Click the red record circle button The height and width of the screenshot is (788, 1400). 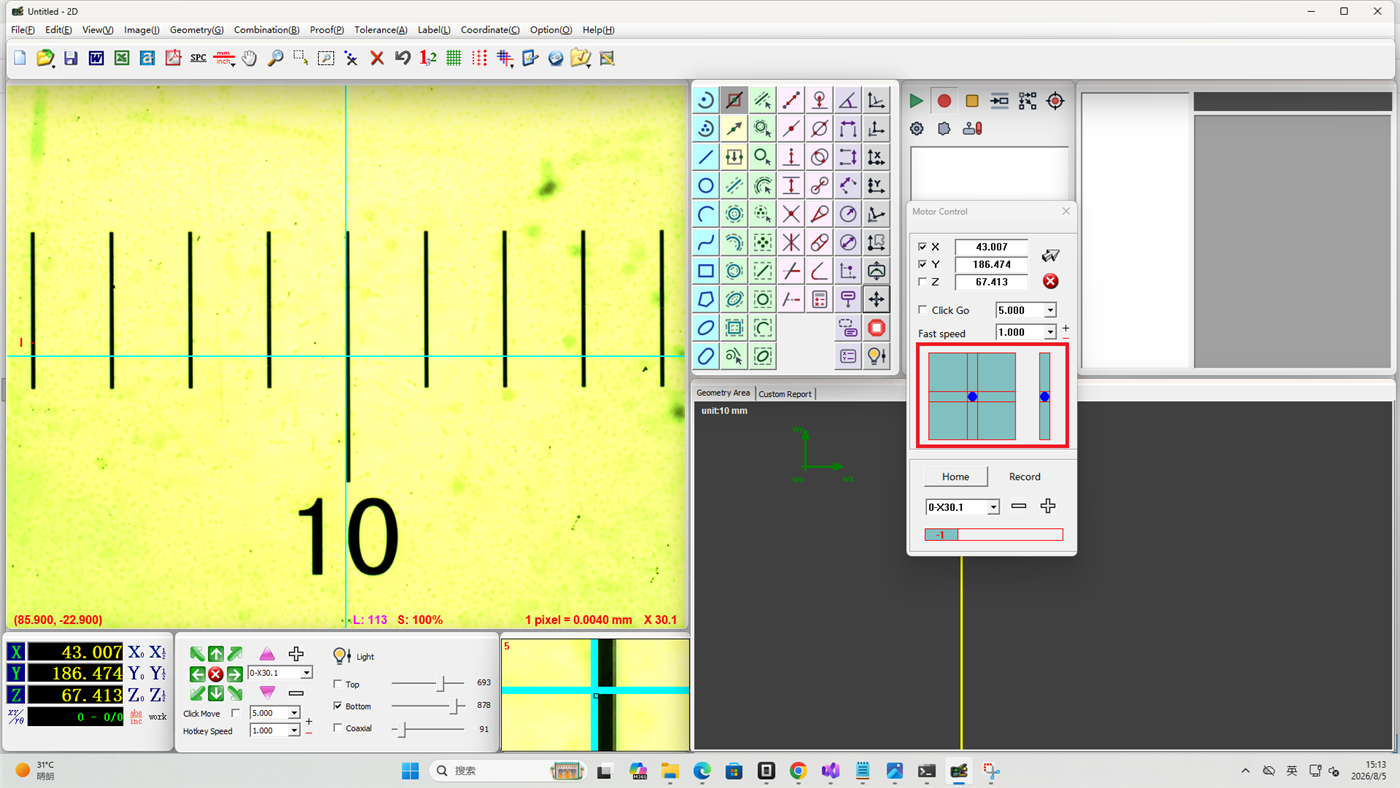(x=944, y=101)
